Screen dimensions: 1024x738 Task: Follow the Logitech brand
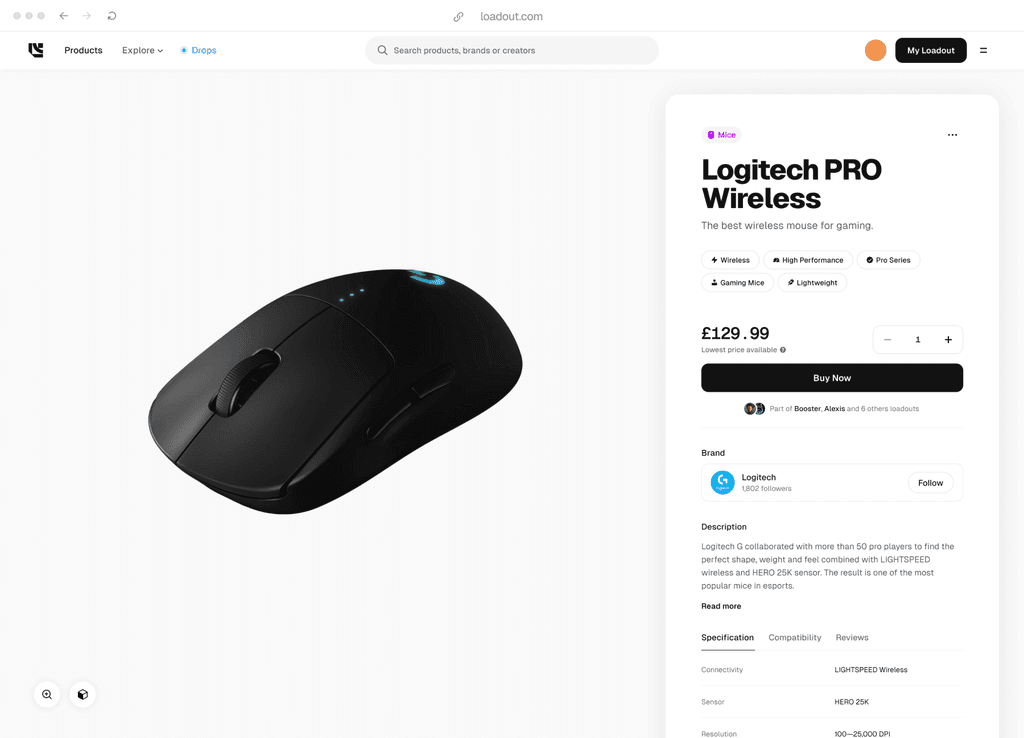(x=930, y=483)
